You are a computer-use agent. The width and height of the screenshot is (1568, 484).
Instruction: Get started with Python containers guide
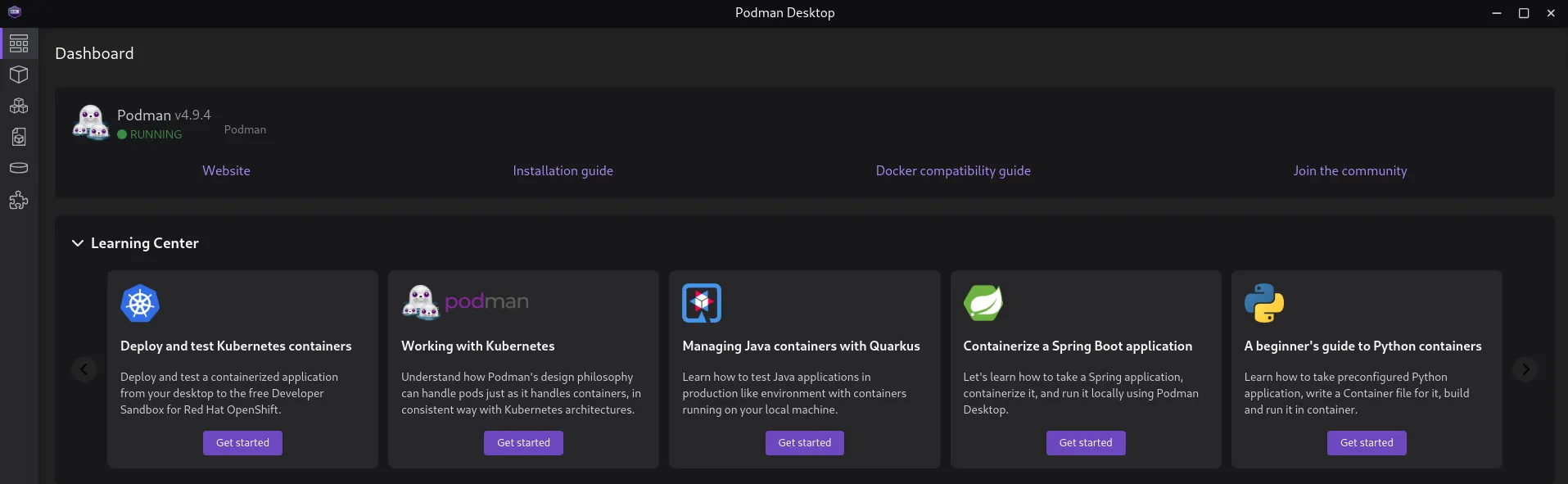(x=1366, y=443)
